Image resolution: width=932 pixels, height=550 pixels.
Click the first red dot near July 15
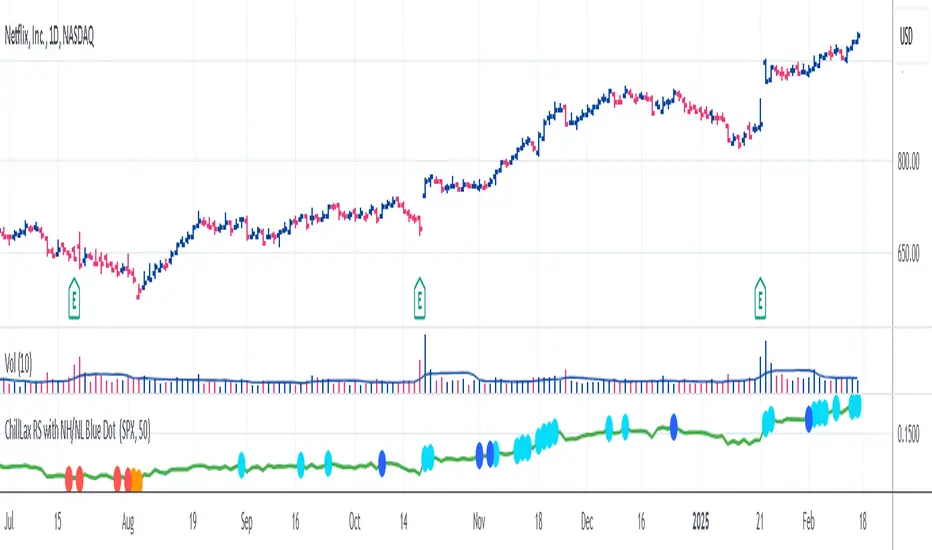69,479
